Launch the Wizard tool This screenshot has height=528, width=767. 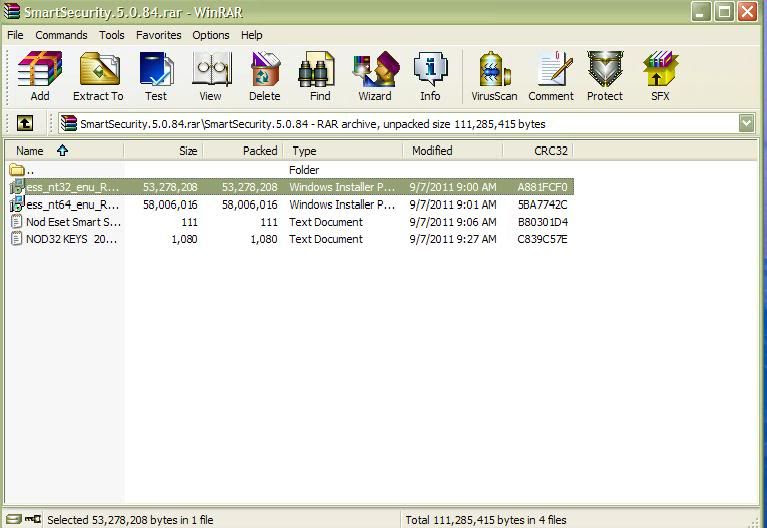(x=375, y=69)
